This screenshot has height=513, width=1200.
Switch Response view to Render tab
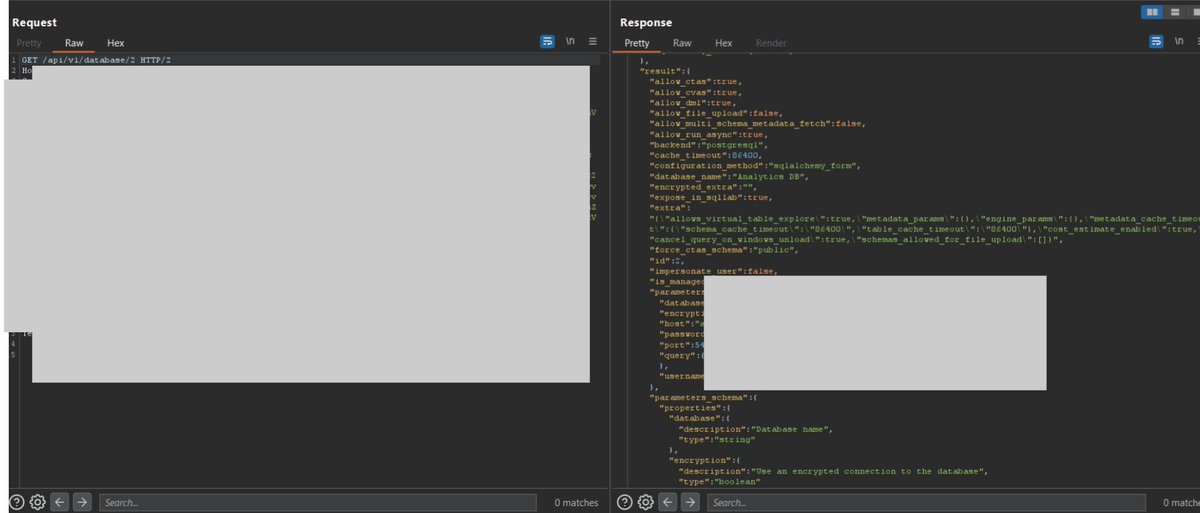tap(771, 43)
